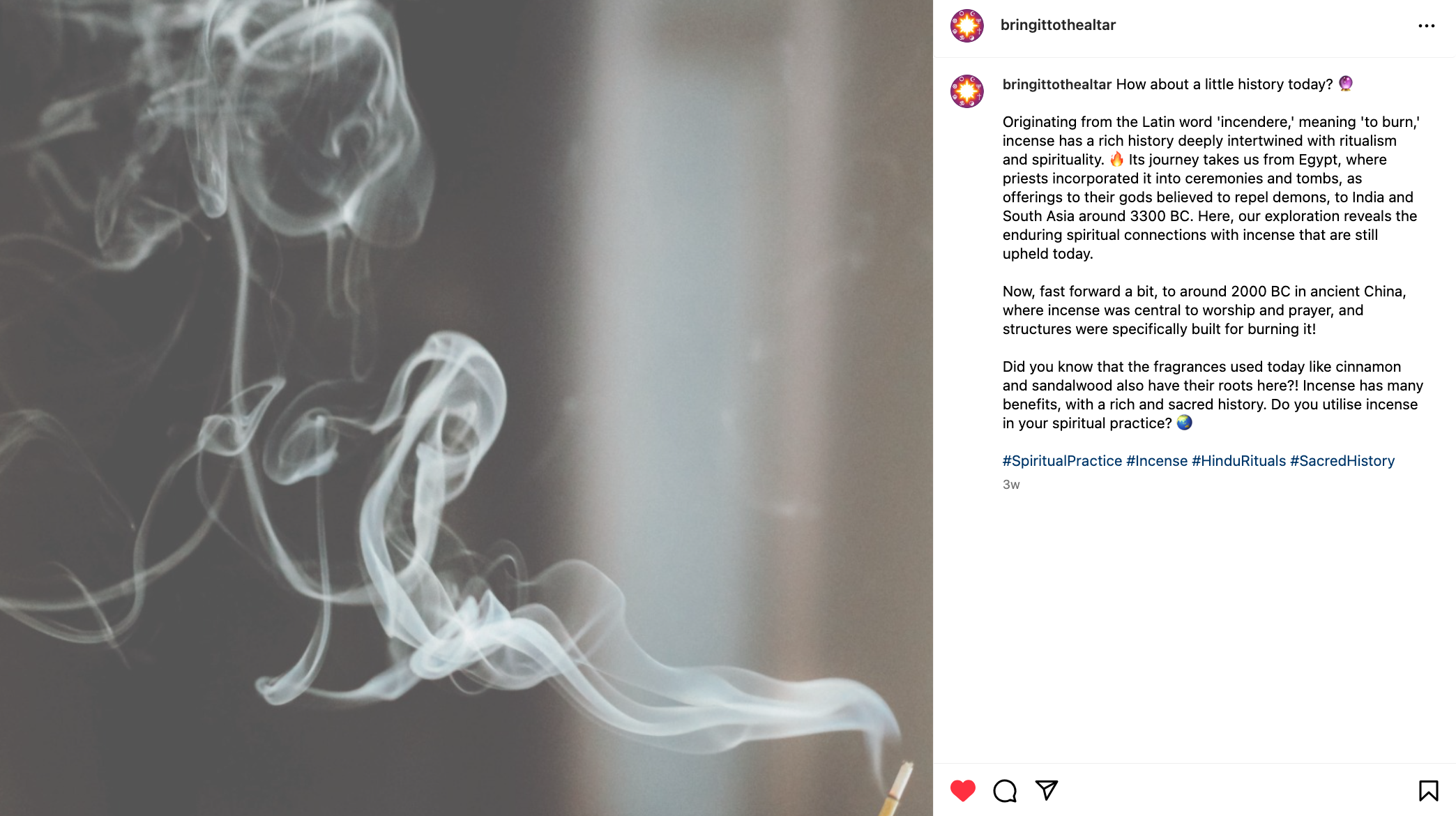Share the post via paper plane icon

1047,789
